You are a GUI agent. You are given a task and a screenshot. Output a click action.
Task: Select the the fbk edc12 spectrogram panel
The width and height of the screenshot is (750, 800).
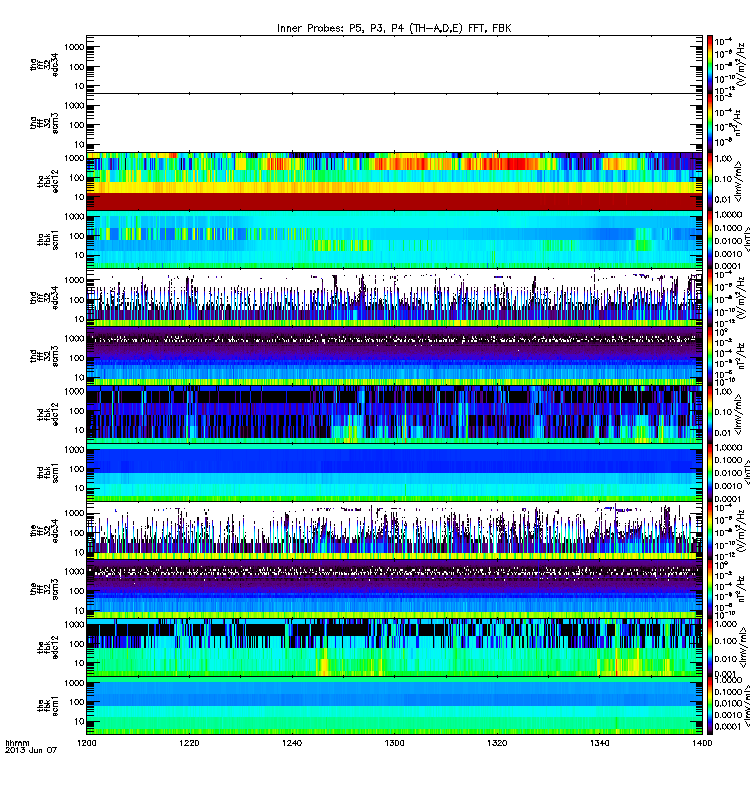(394, 647)
